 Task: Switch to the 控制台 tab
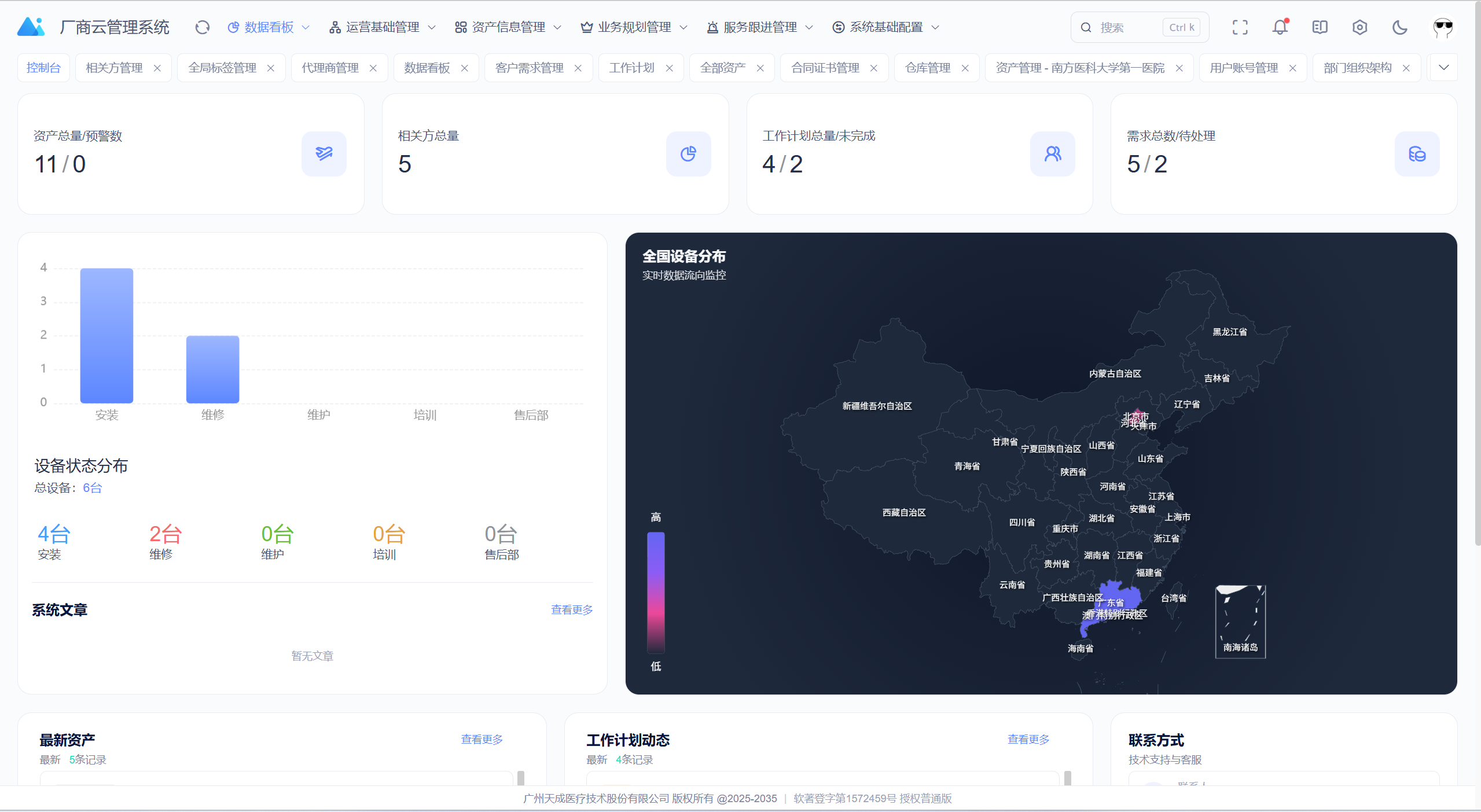tap(43, 68)
